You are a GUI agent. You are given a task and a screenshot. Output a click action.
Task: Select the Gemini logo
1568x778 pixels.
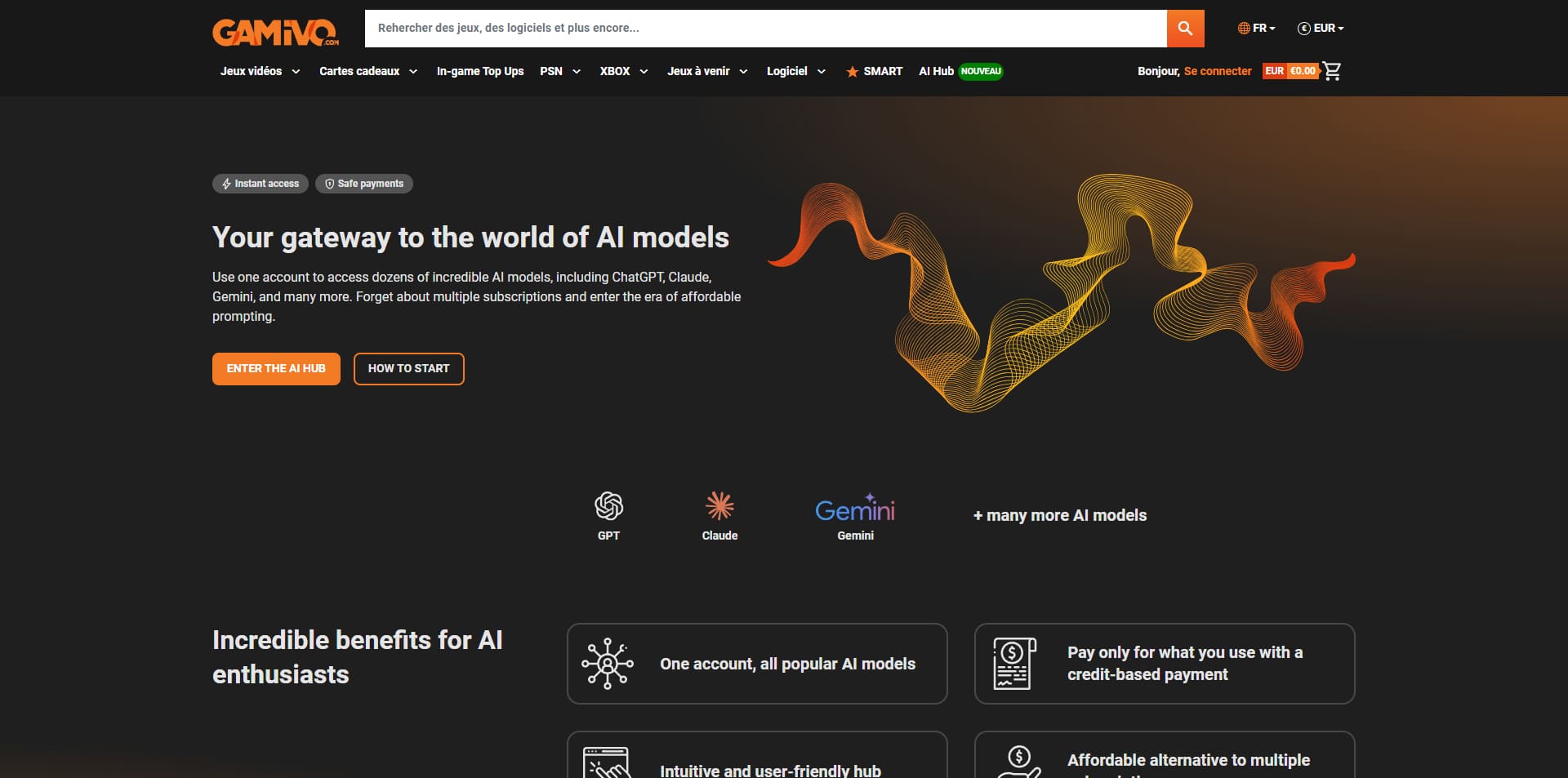[855, 509]
